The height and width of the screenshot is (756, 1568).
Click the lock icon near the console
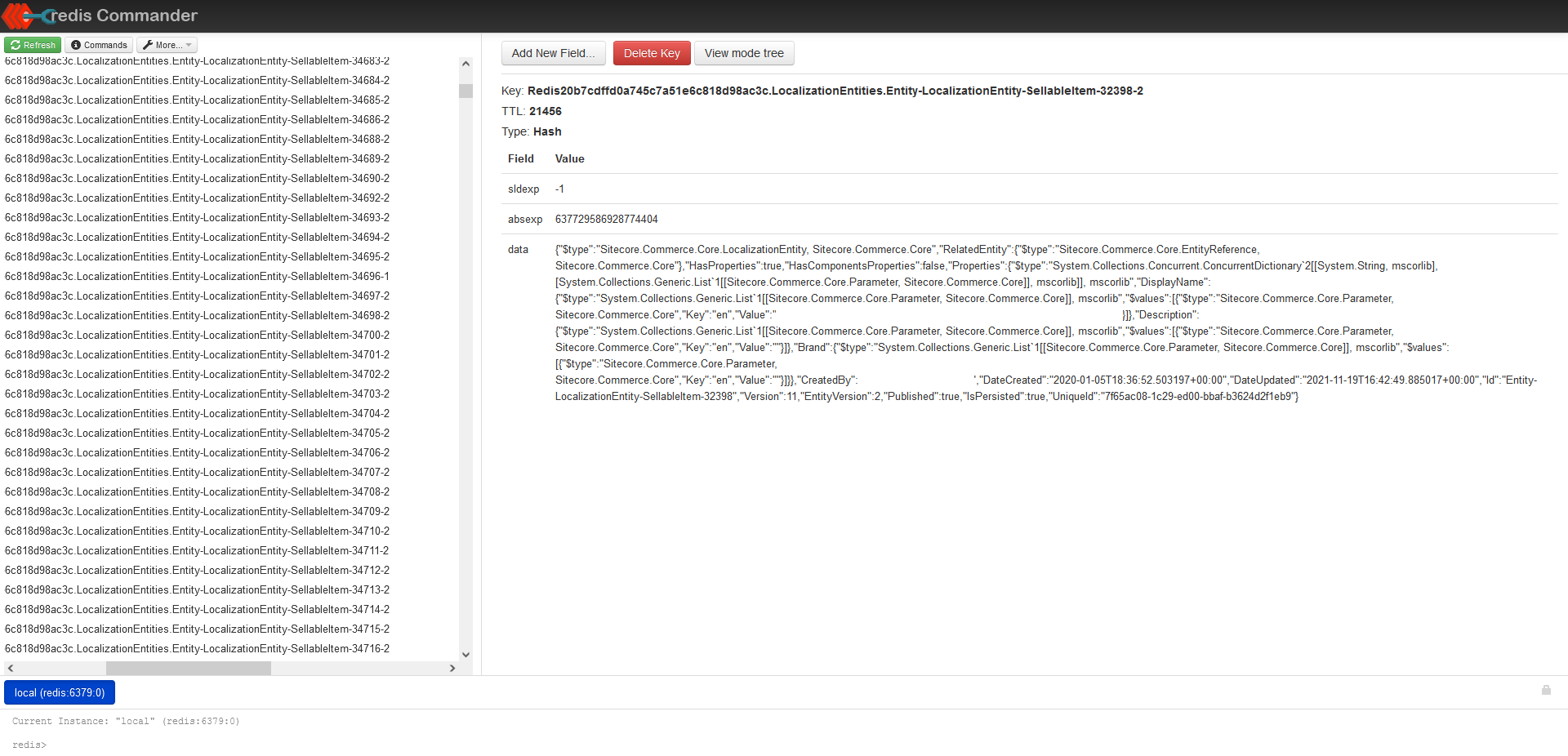1546,690
